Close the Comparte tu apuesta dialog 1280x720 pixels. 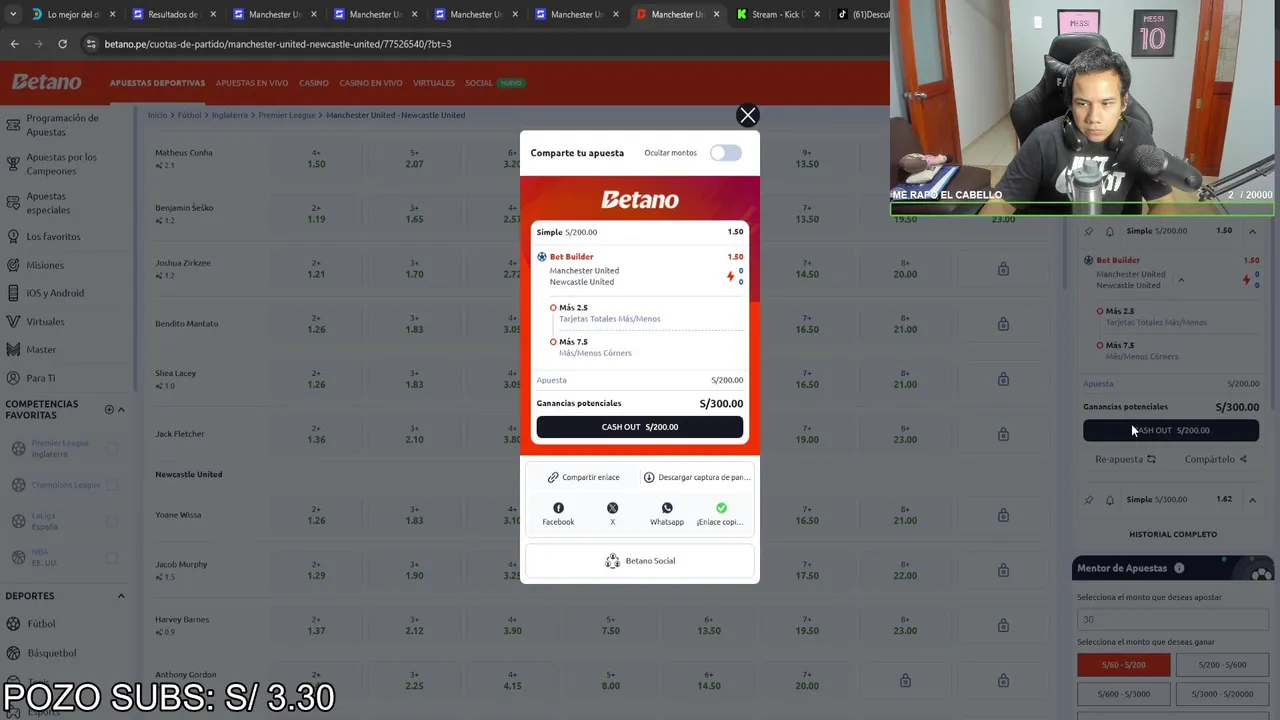tap(747, 115)
